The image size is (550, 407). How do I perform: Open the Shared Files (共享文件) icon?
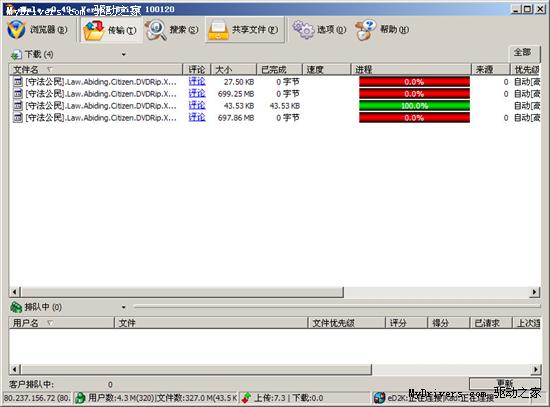[x=218, y=30]
